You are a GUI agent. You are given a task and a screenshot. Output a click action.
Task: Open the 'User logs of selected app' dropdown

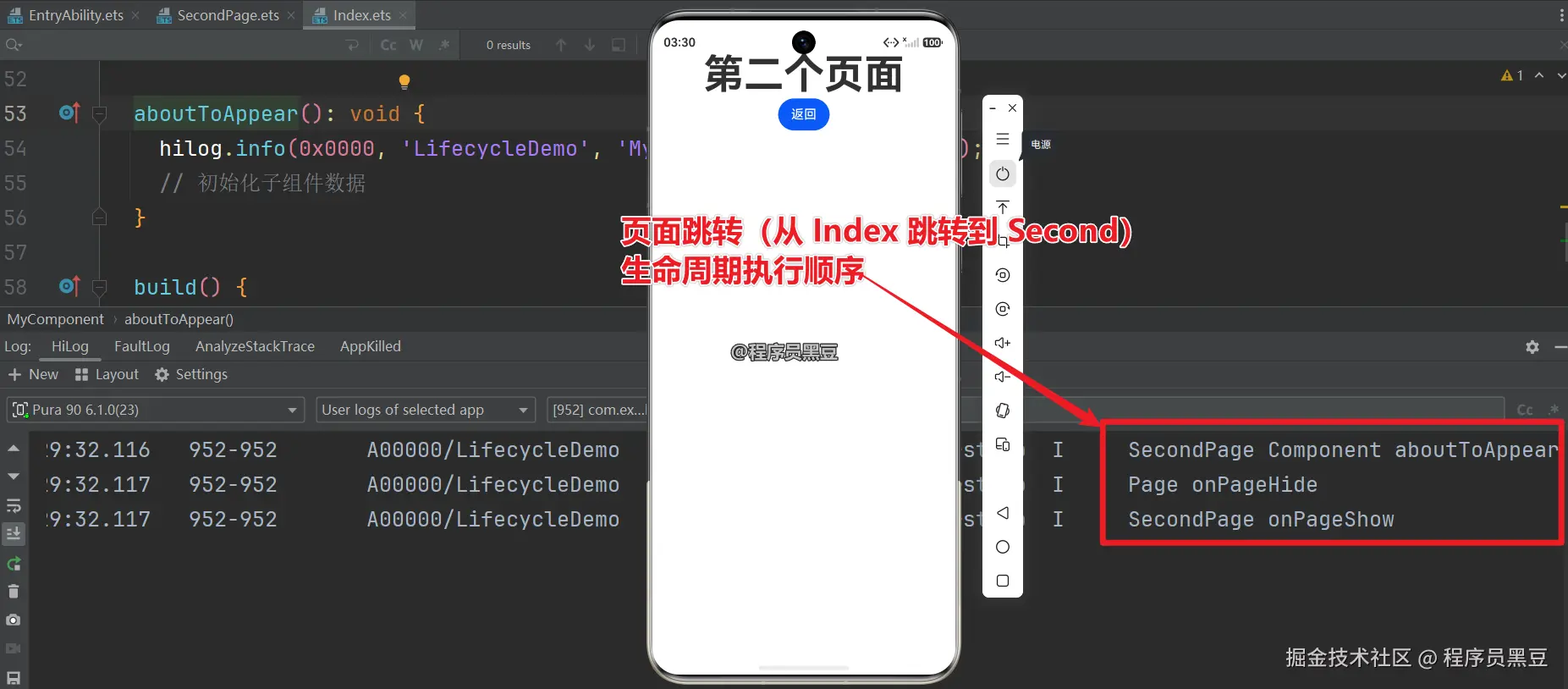(426, 410)
